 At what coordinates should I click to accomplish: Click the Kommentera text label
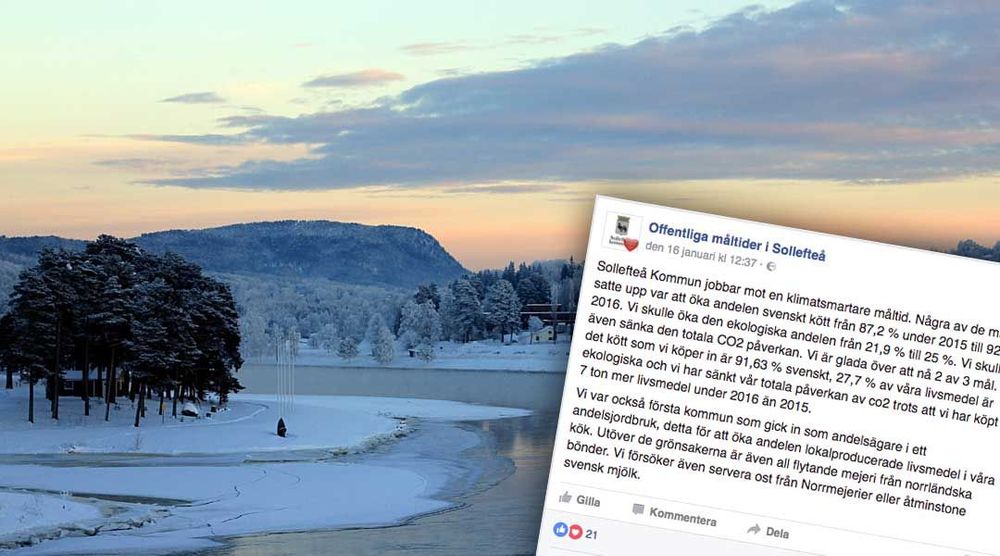(x=682, y=516)
